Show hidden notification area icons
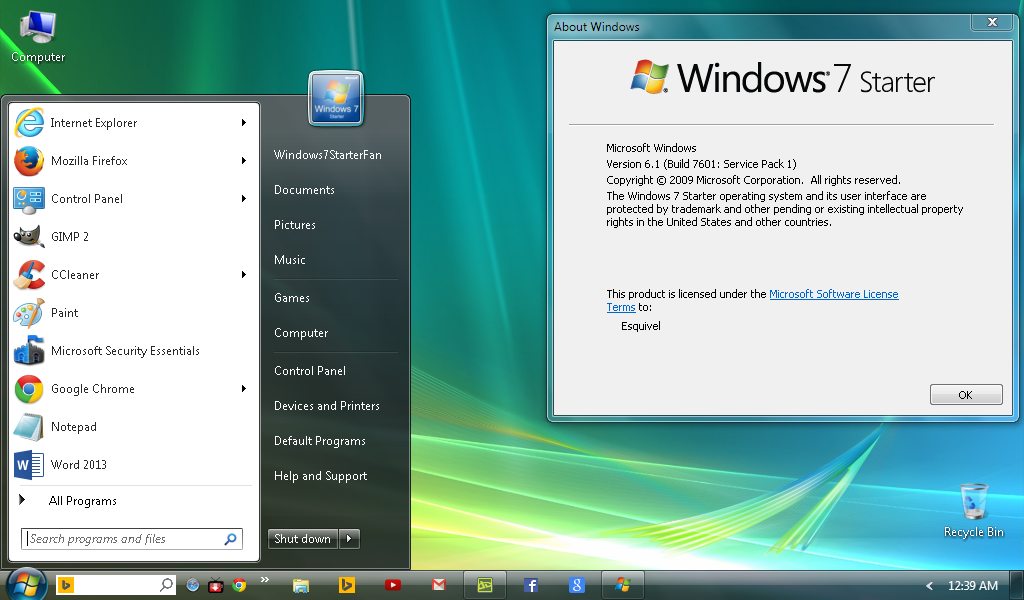The image size is (1024, 600). click(929, 586)
